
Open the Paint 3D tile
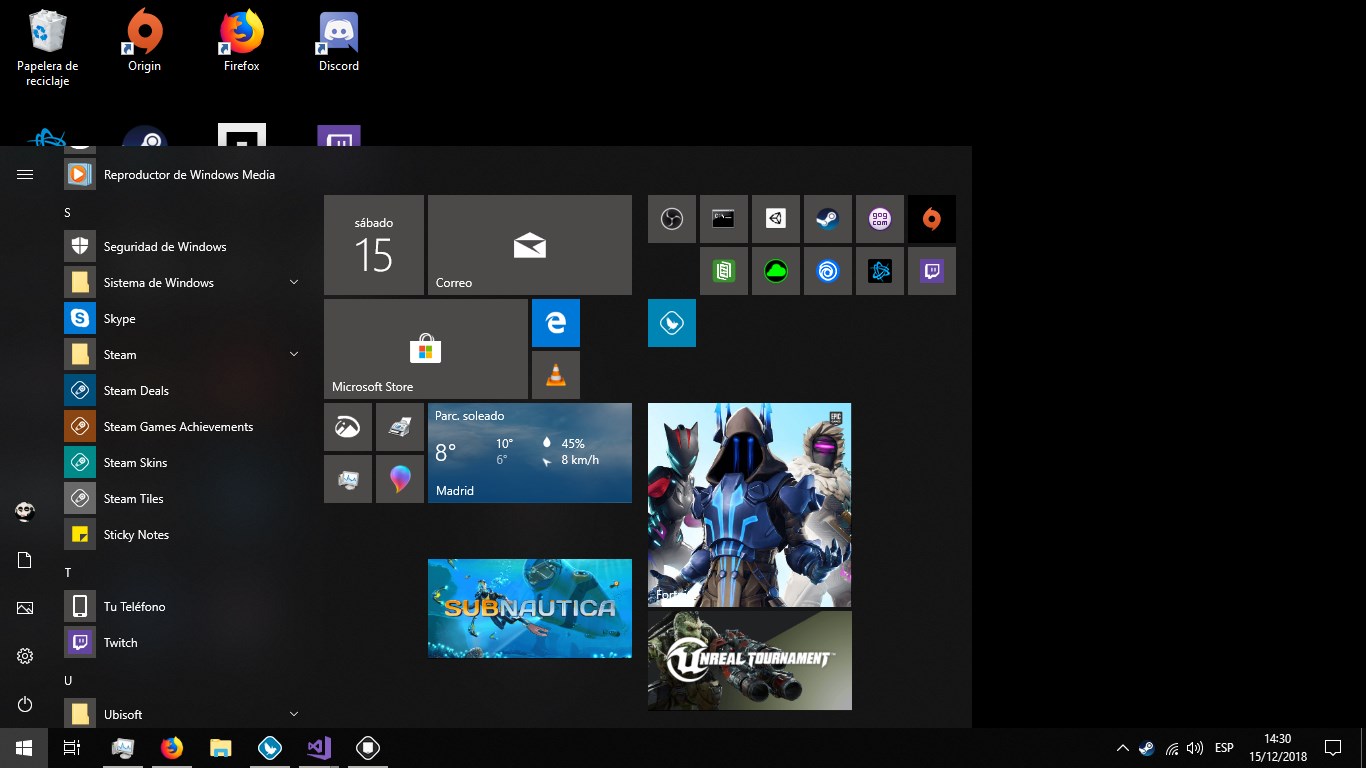point(400,479)
